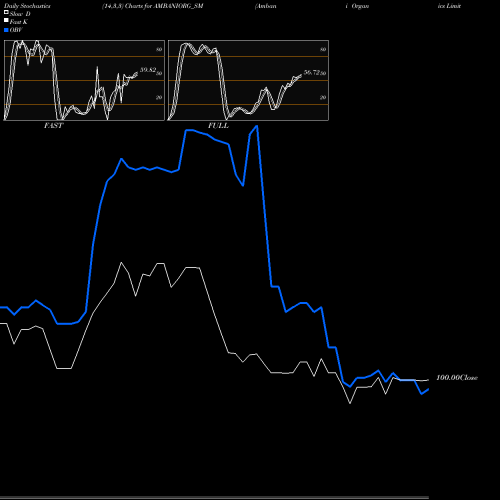Click the 50 level label in FAST chart
The height and width of the screenshot is (500, 500).
159,73
